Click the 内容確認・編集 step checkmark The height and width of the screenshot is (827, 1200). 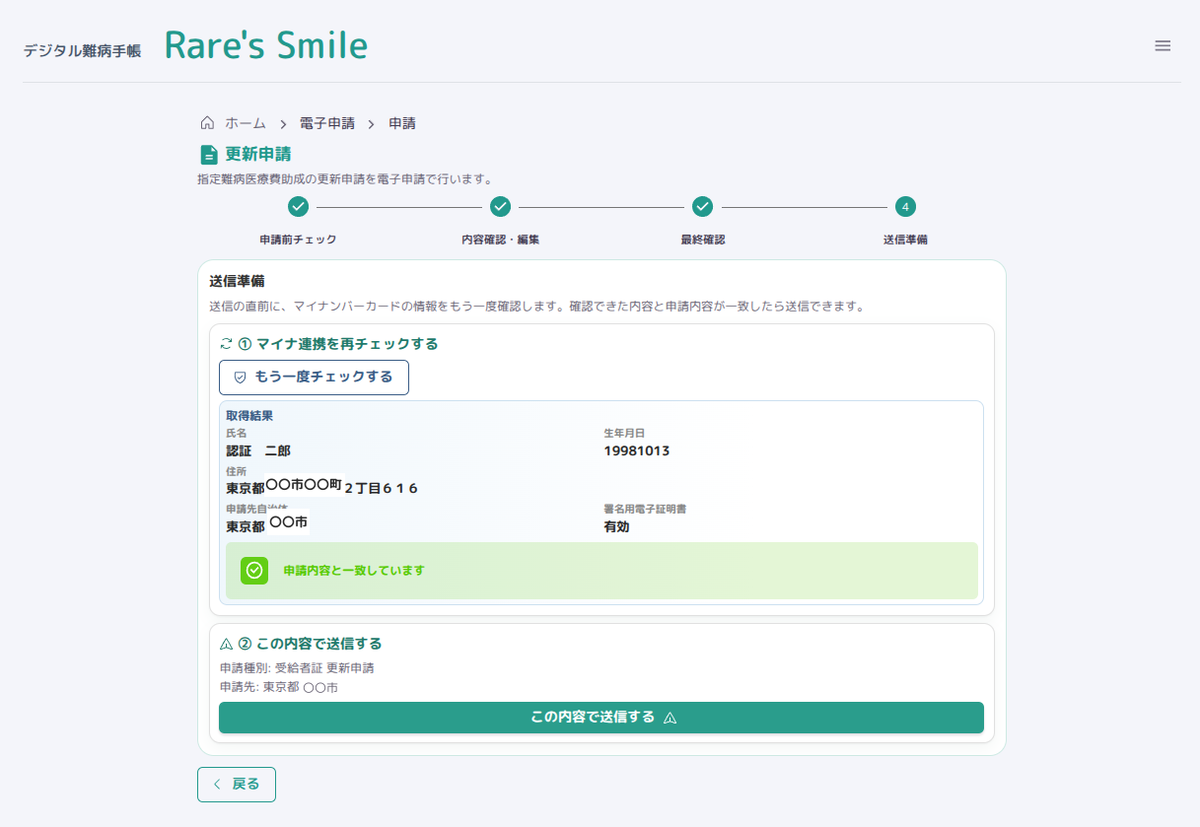pyautogui.click(x=501, y=207)
